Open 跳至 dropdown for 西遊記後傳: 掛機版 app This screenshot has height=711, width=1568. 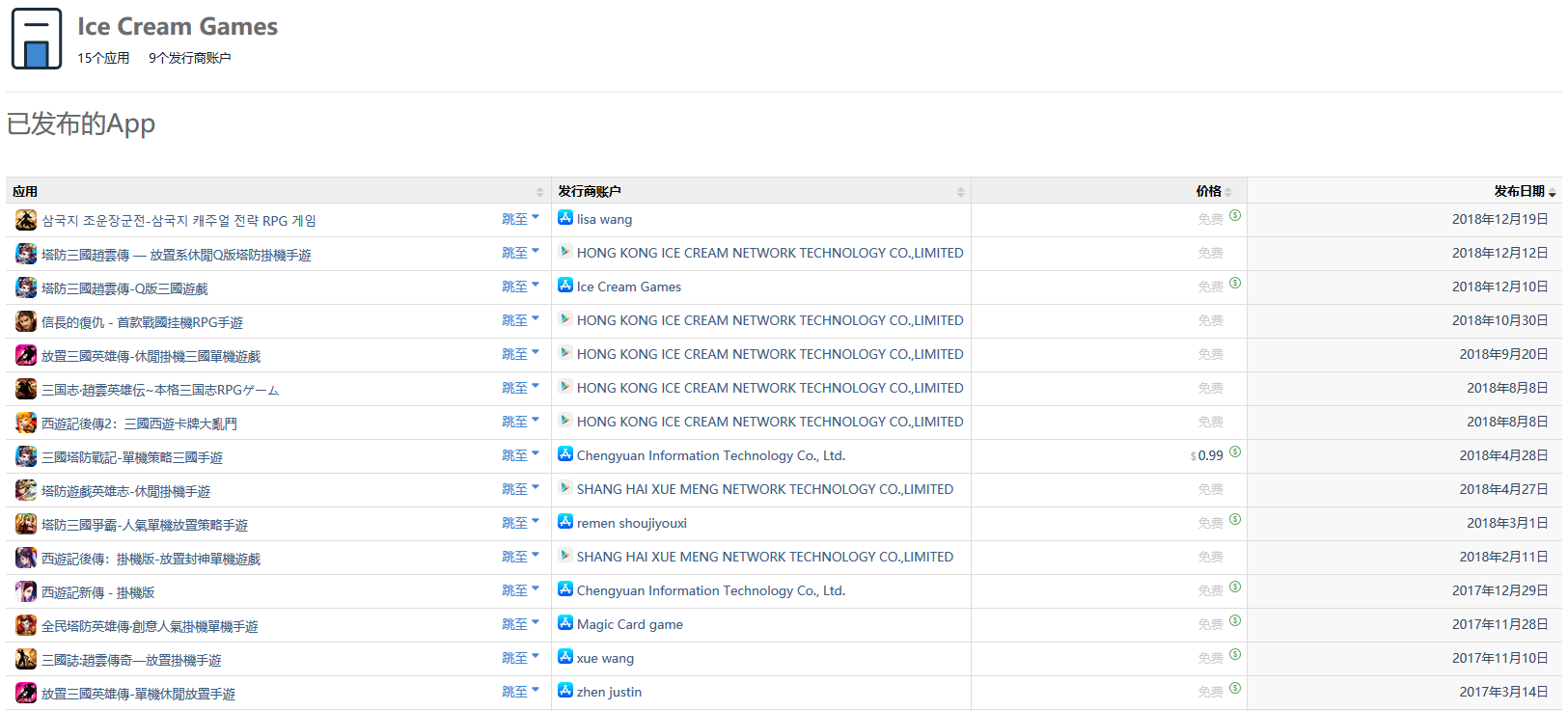520,557
